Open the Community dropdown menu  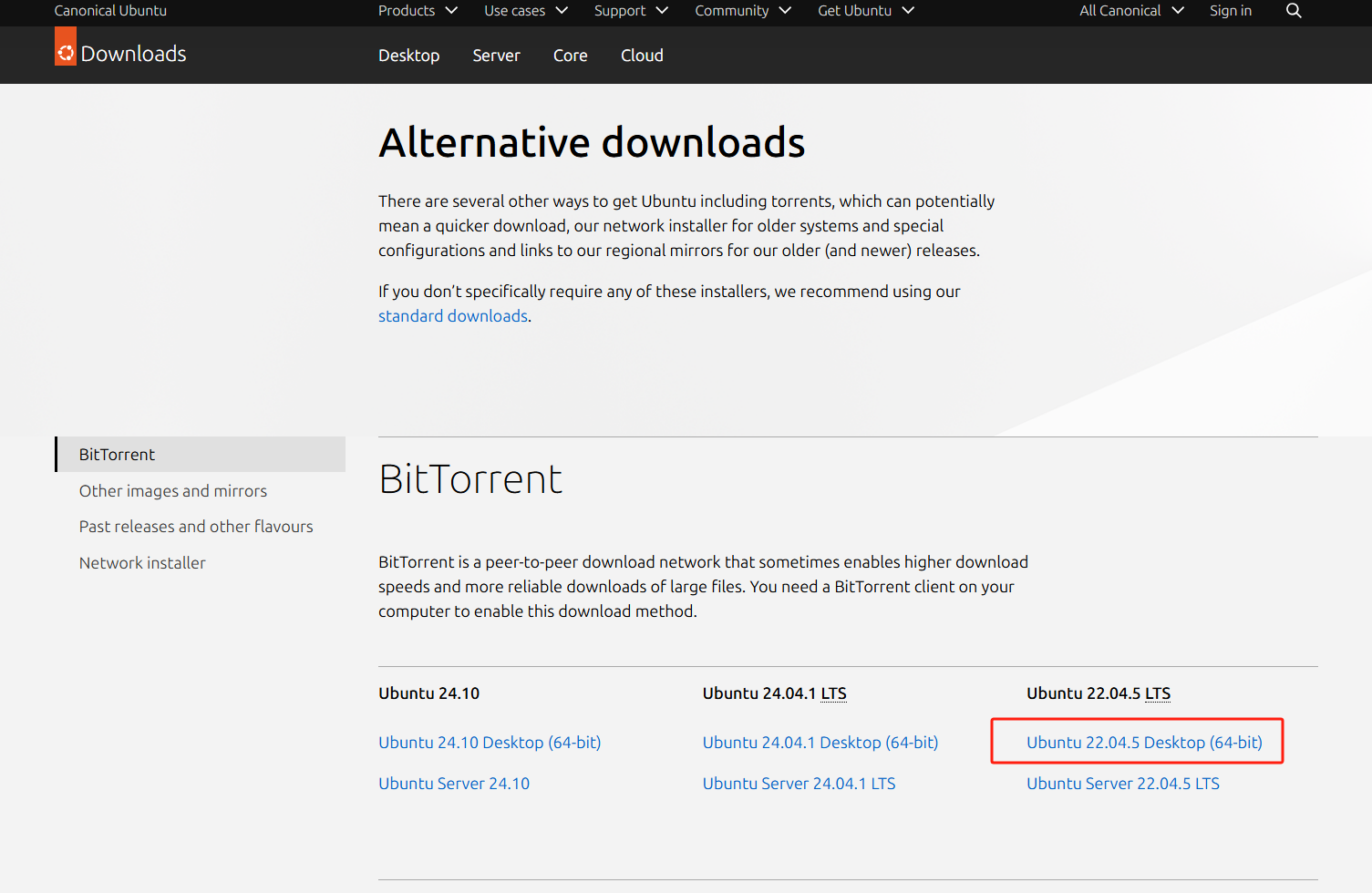743,11
